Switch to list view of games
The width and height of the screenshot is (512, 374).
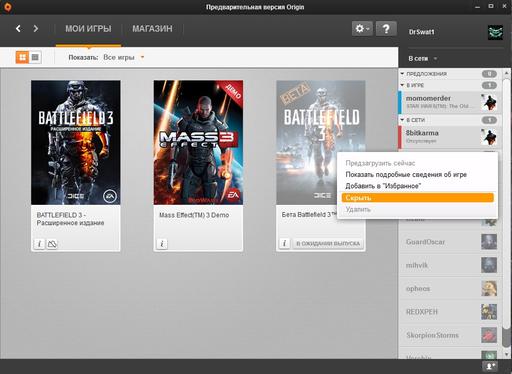(x=35, y=57)
